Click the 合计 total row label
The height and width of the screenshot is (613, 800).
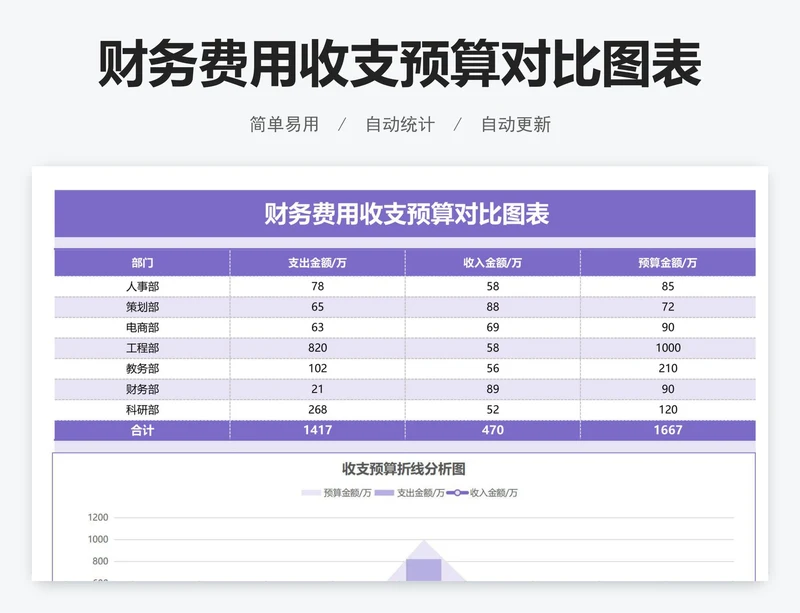tap(142, 430)
